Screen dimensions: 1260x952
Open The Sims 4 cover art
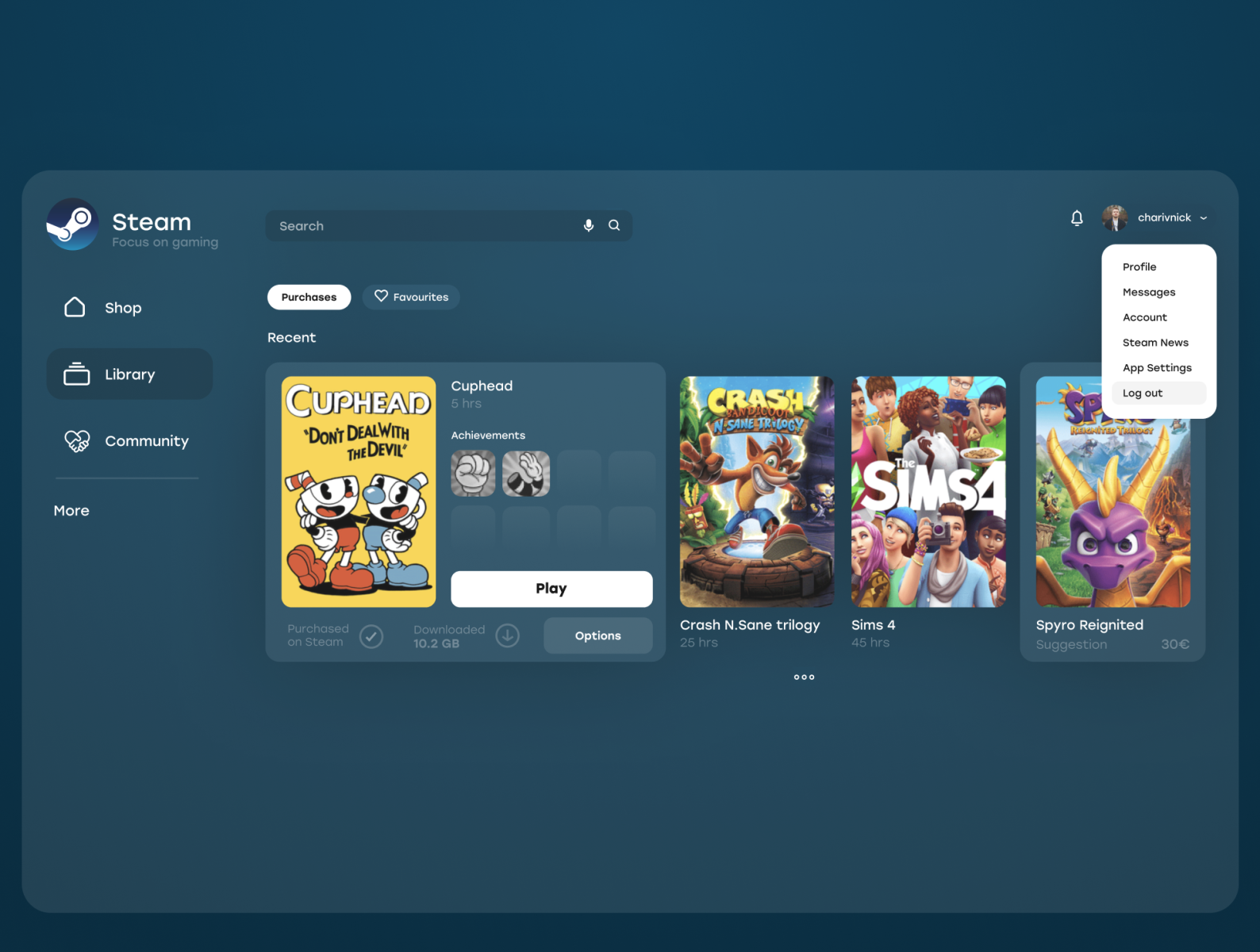928,492
